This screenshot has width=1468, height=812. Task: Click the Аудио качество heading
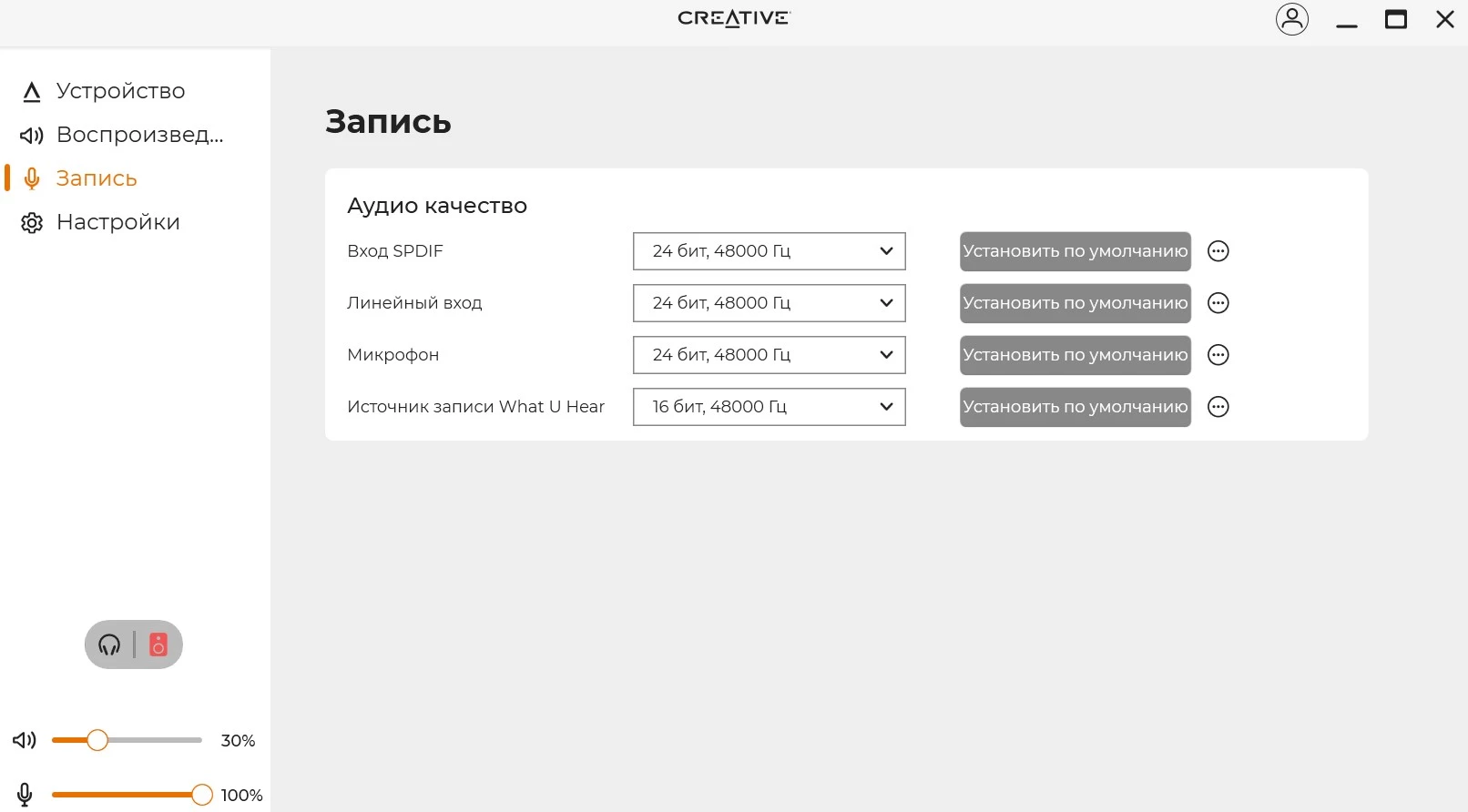tap(437, 206)
